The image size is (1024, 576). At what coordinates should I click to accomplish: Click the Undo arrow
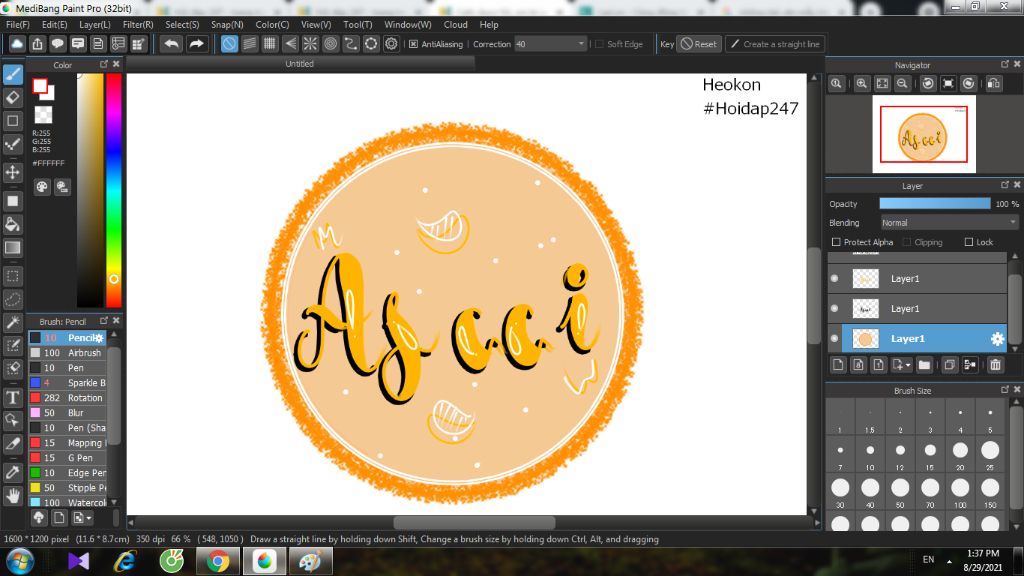171,44
